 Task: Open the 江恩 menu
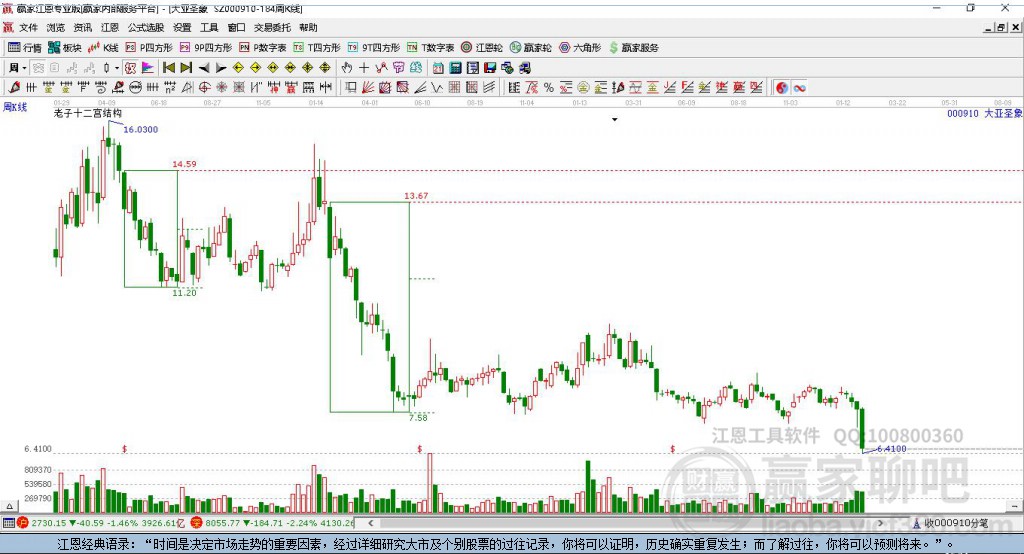point(110,27)
